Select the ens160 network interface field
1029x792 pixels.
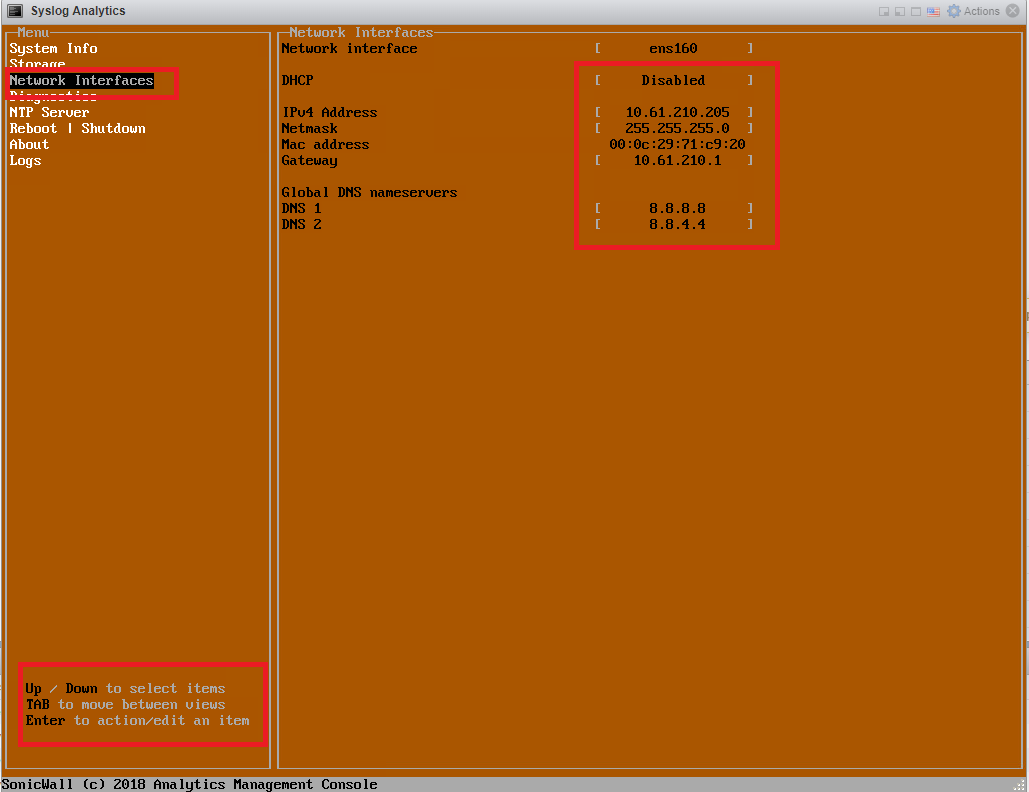(x=673, y=48)
